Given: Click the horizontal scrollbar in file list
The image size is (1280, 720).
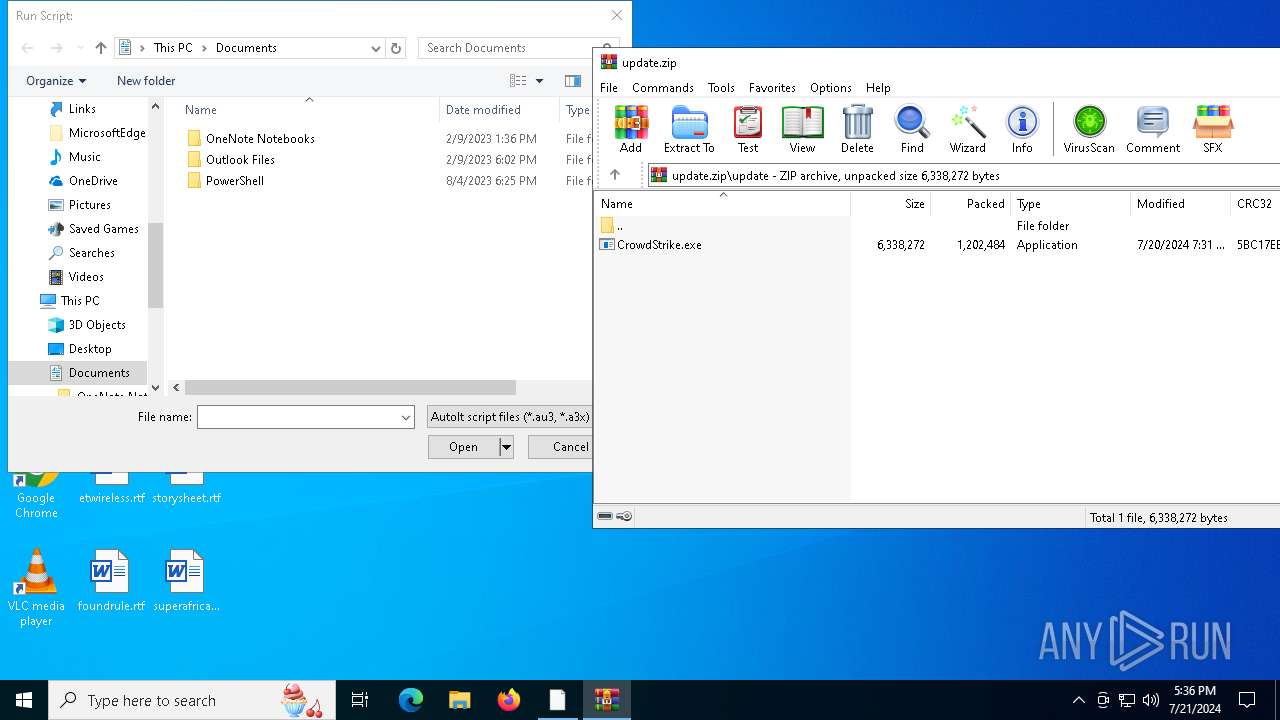Looking at the screenshot, I should click(x=350, y=387).
